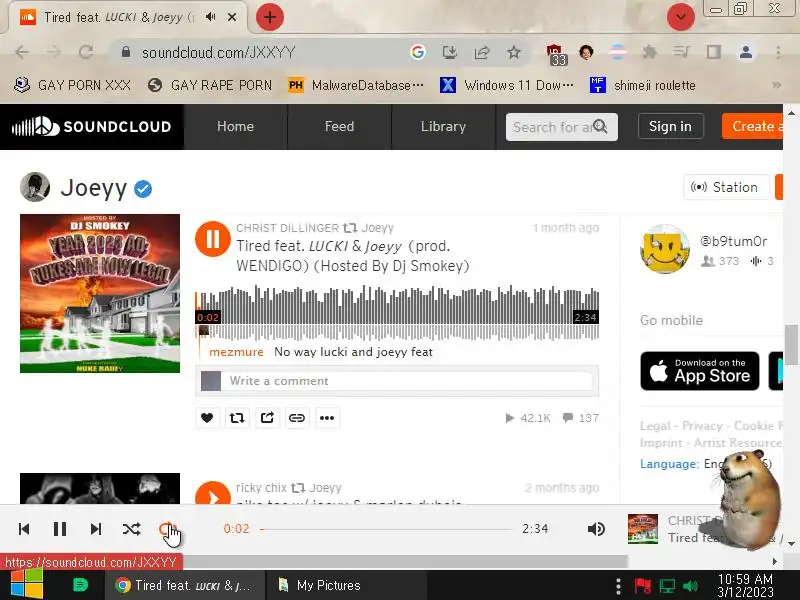This screenshot has height=600, width=800.
Task: Open the SoundCloud logo homepage
Action: [x=91, y=127]
